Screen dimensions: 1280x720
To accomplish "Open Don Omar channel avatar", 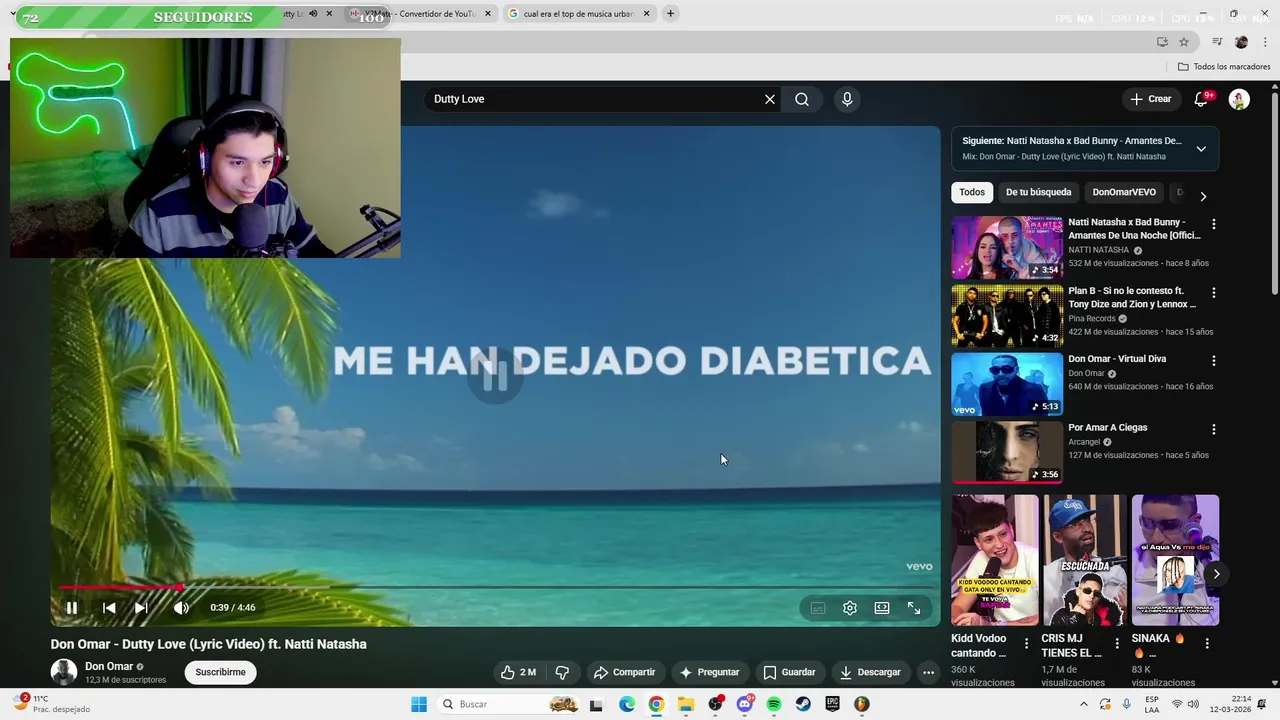I will [x=64, y=672].
